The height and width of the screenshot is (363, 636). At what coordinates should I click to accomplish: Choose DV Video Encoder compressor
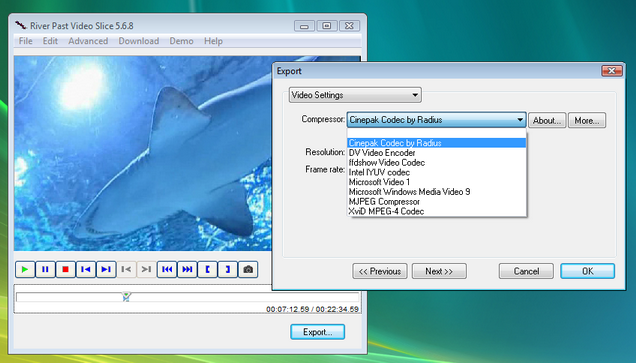tap(437, 153)
